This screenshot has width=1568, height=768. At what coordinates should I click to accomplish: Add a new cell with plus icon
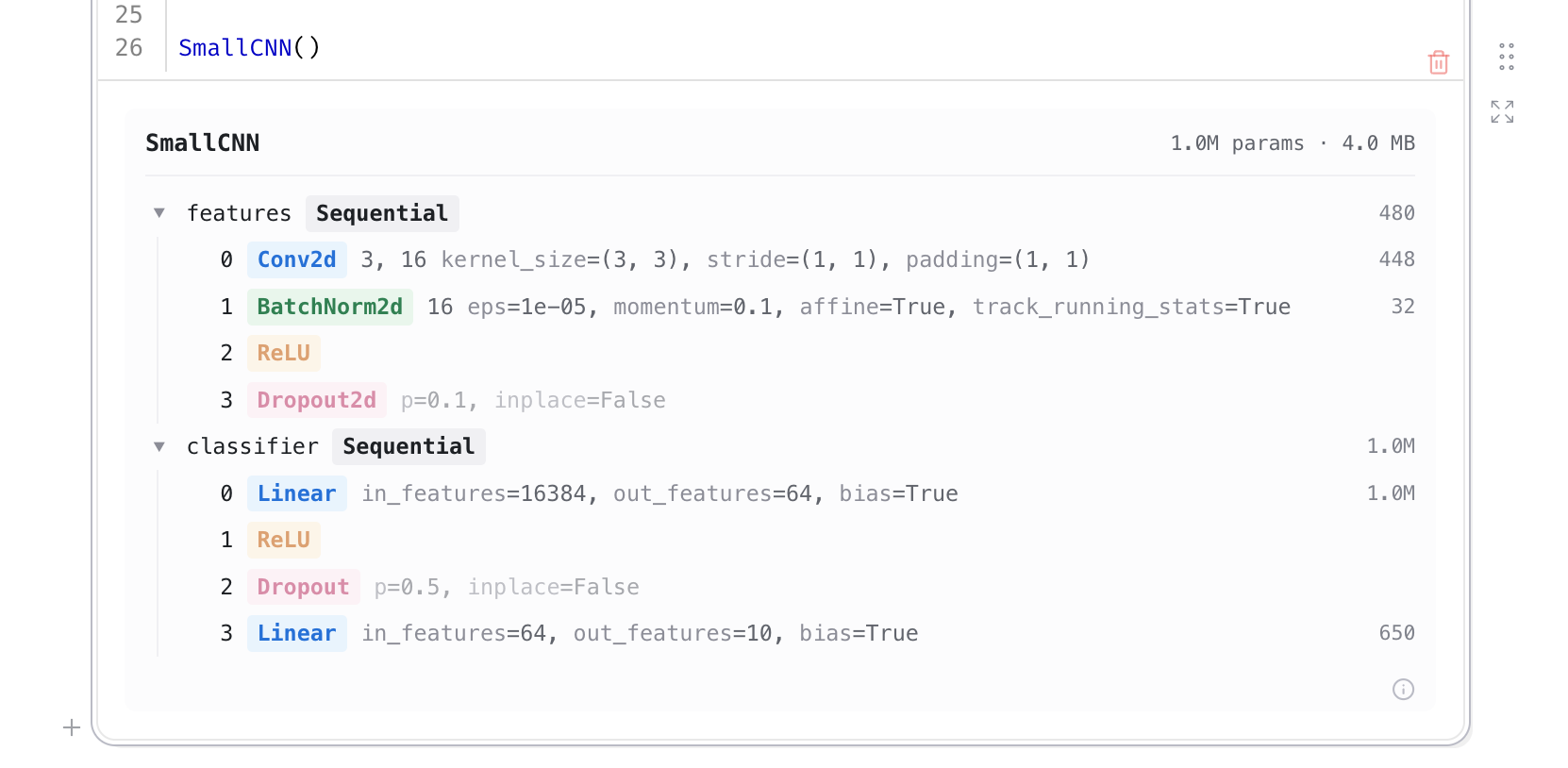[72, 727]
